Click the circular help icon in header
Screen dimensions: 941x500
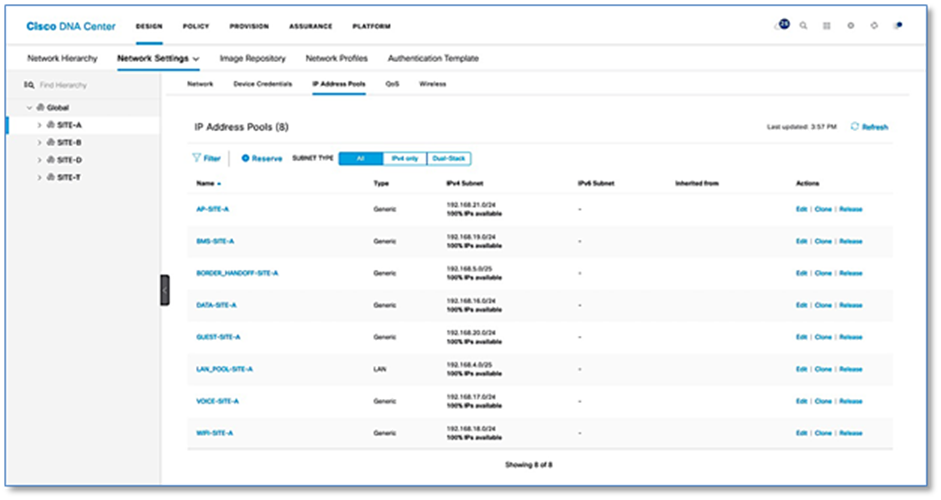click(874, 26)
